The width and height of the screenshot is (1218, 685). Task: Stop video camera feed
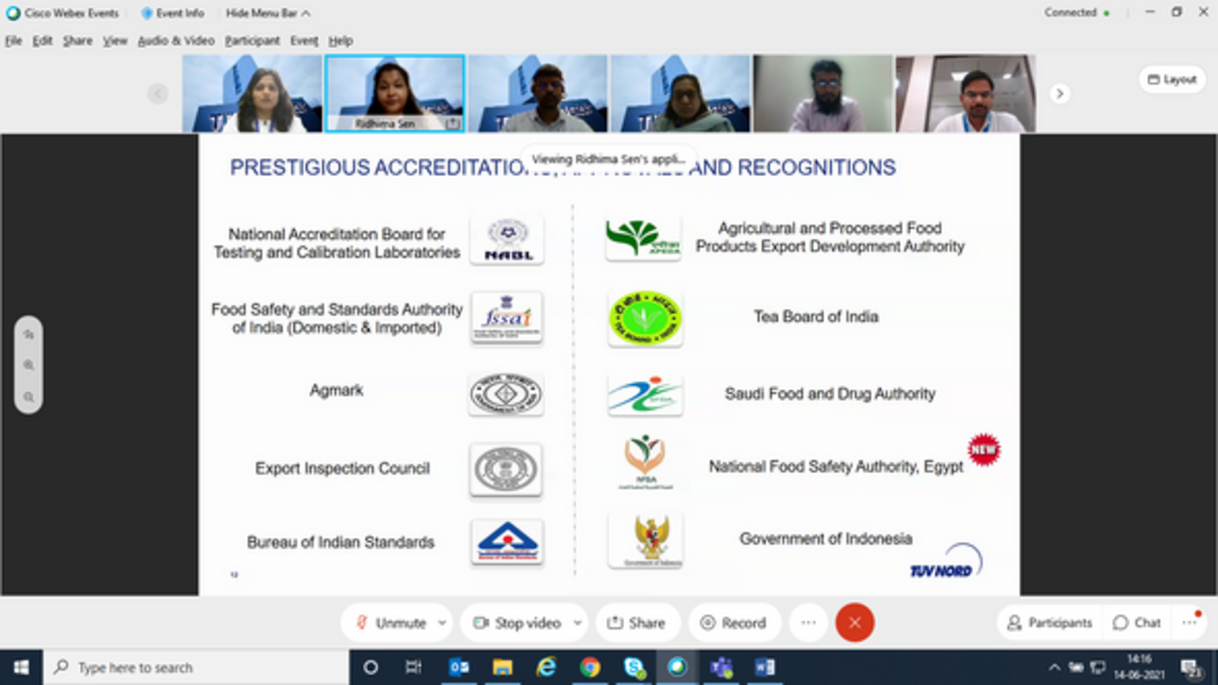(517, 623)
